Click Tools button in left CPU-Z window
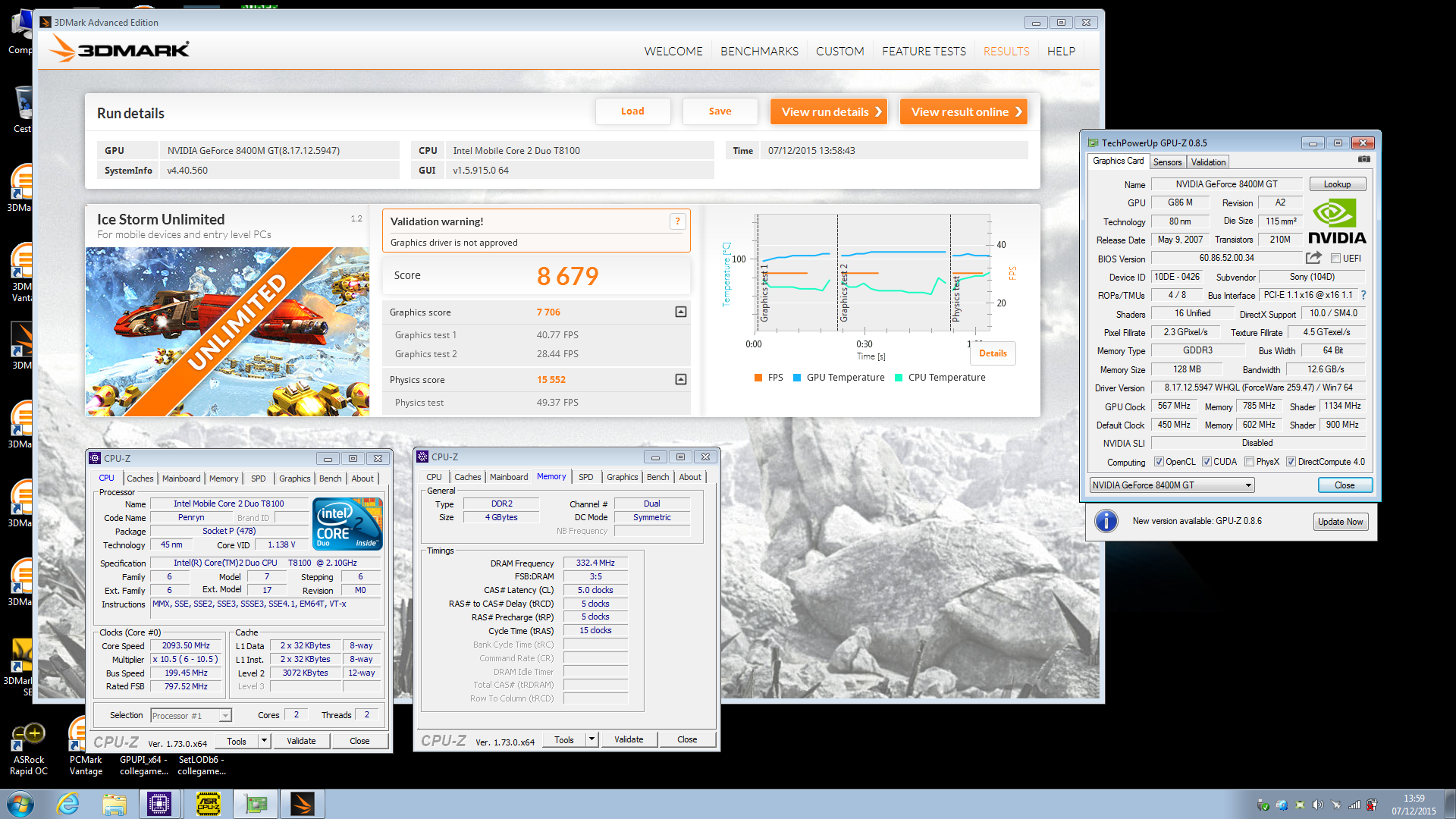Image resolution: width=1456 pixels, height=819 pixels. (x=237, y=741)
